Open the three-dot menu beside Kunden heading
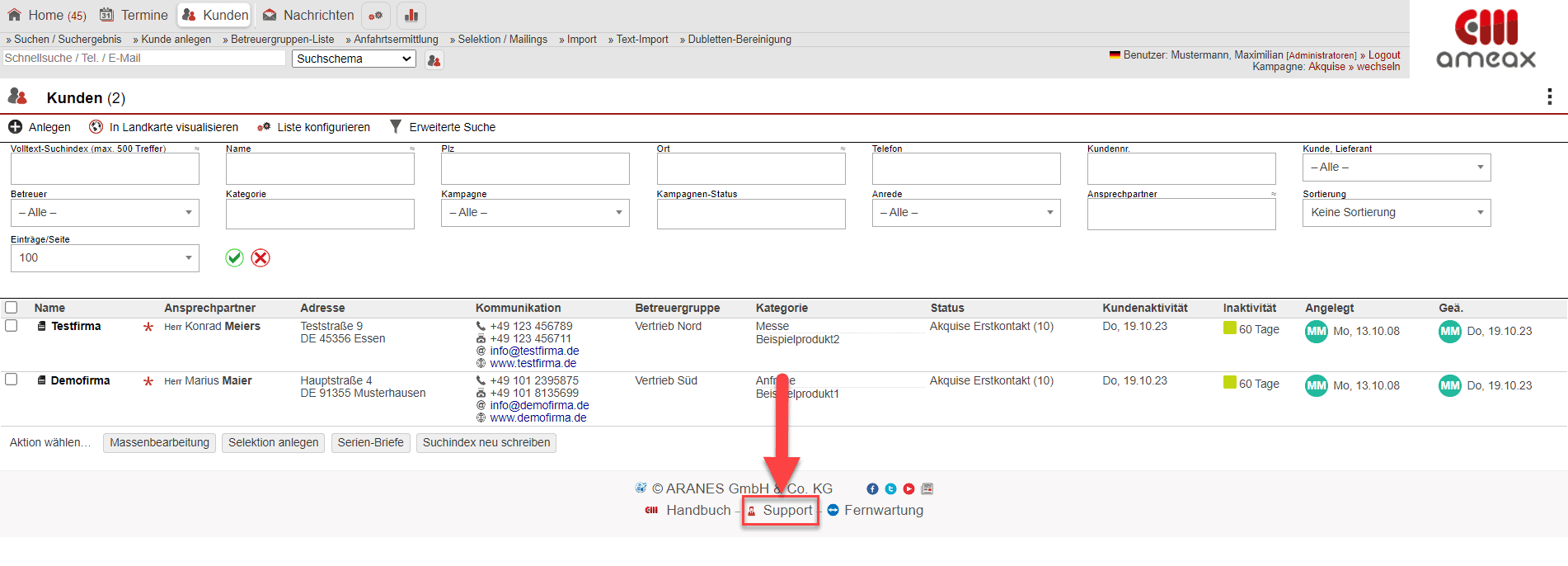This screenshot has width=1568, height=566. click(1549, 97)
